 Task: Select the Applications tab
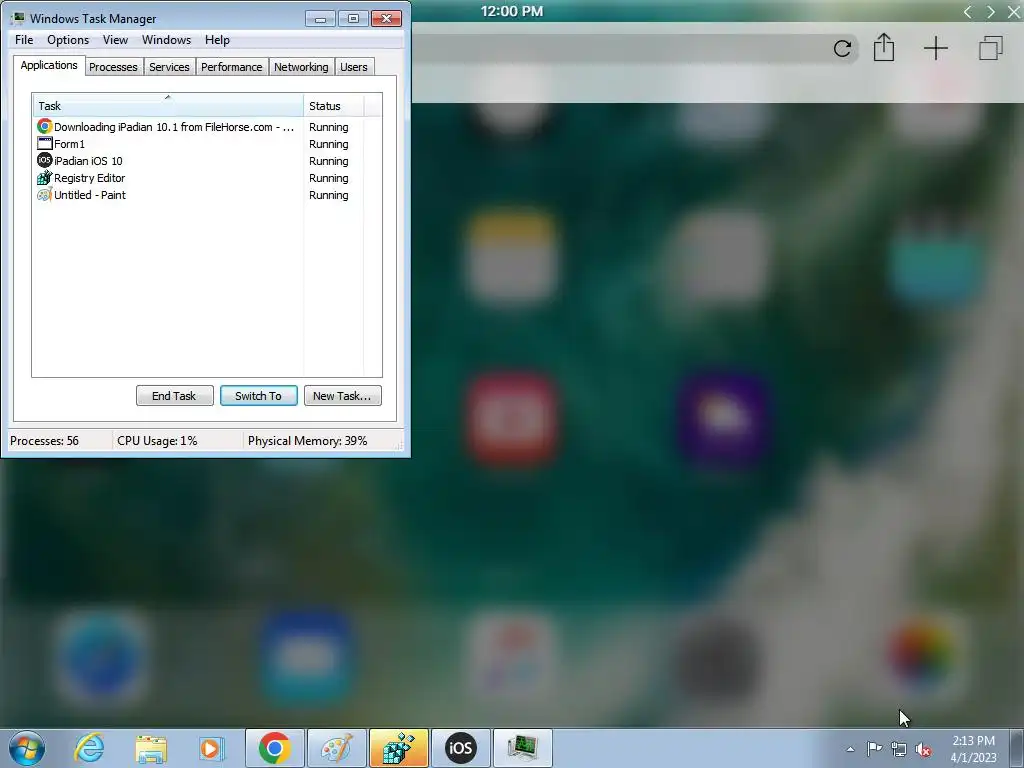pyautogui.click(x=49, y=65)
